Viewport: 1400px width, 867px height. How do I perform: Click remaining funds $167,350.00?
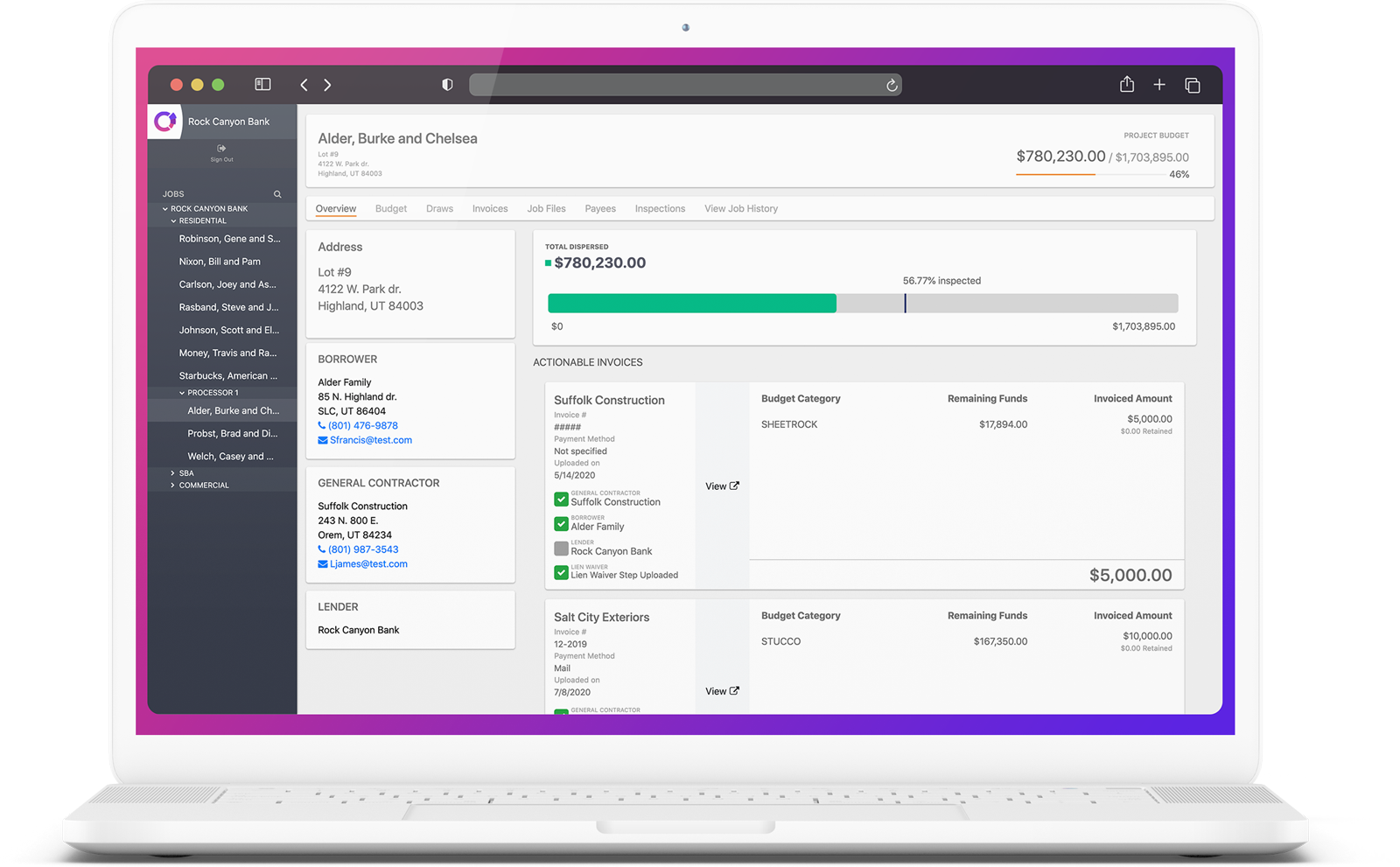(1000, 641)
